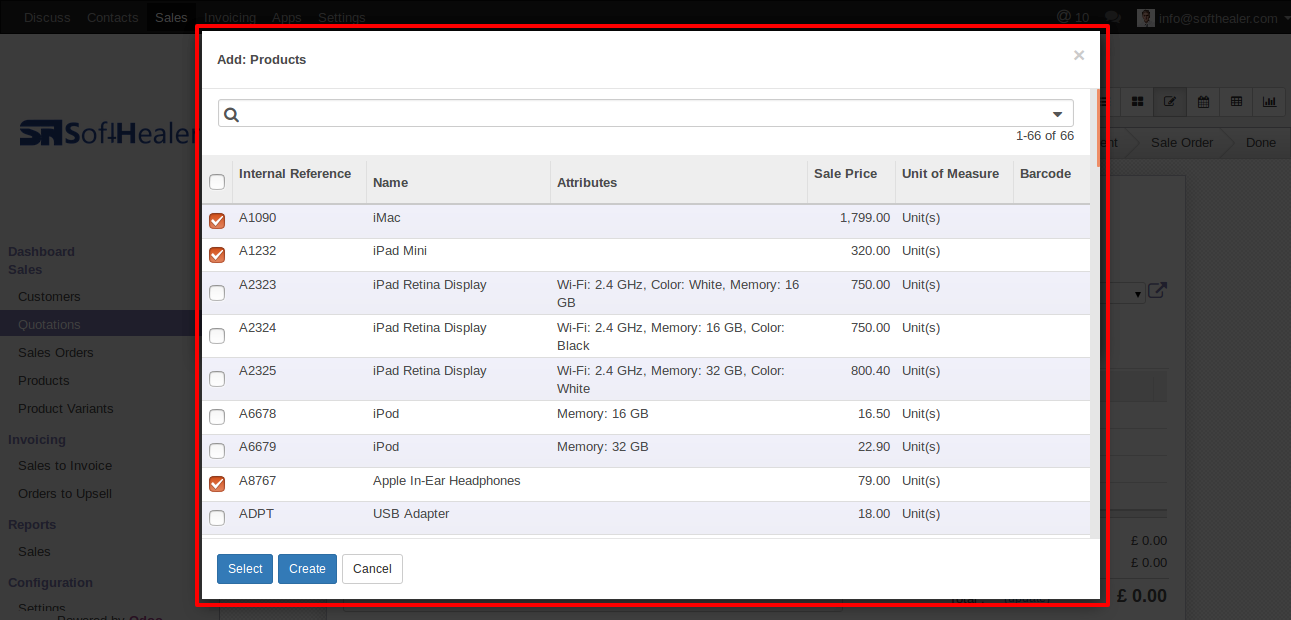This screenshot has width=1291, height=620.
Task: Focus the product search input field
Action: coord(646,113)
